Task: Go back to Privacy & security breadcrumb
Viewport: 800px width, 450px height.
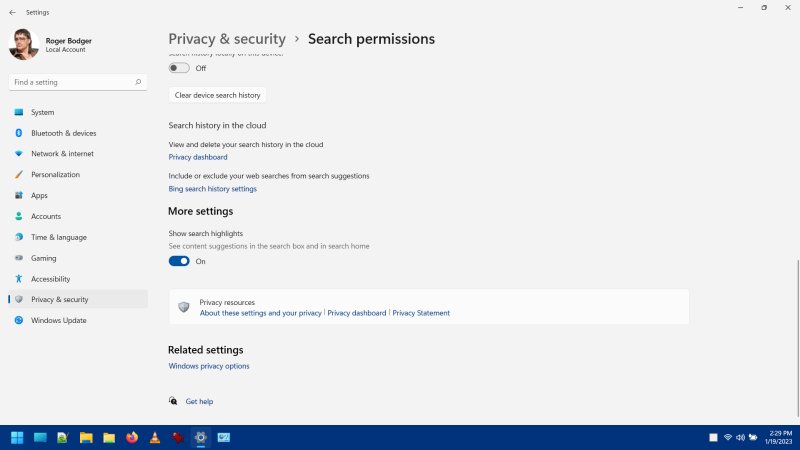Action: 227,39
